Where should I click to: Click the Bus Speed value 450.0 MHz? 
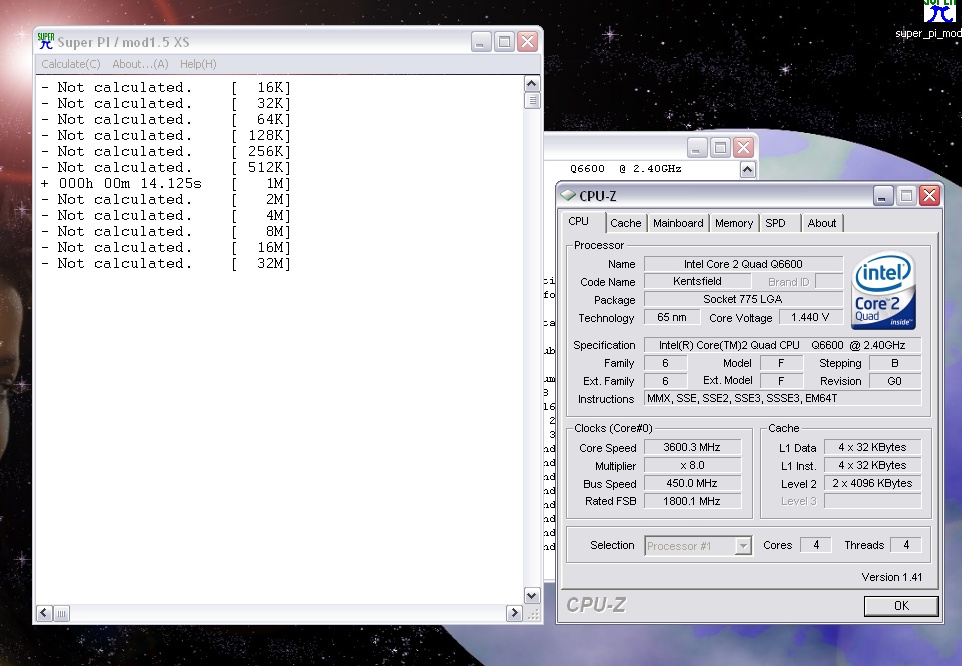click(692, 483)
